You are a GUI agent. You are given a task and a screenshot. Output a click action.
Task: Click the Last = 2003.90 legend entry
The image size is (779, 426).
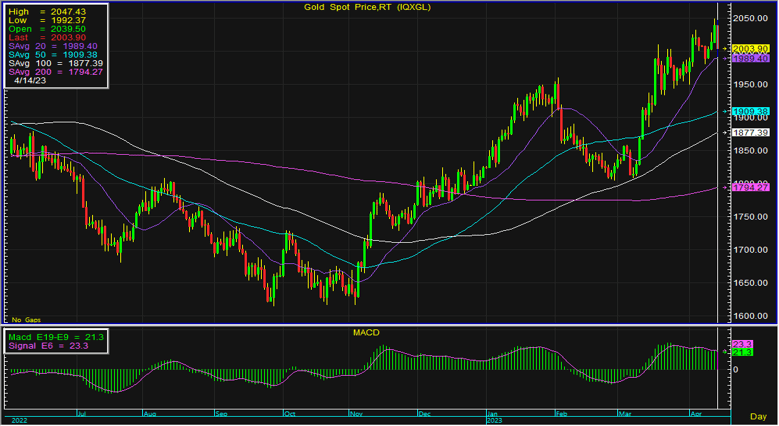[x=47, y=37]
